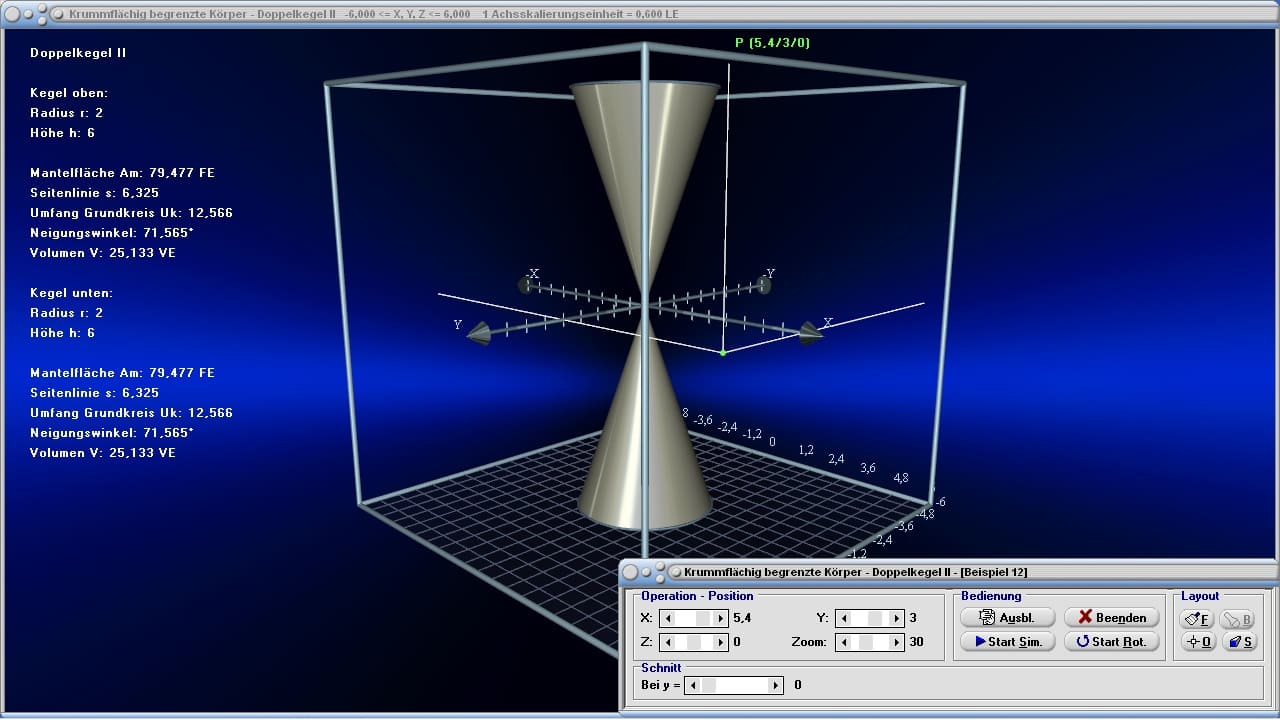Click Beenden to exit

[1111, 617]
